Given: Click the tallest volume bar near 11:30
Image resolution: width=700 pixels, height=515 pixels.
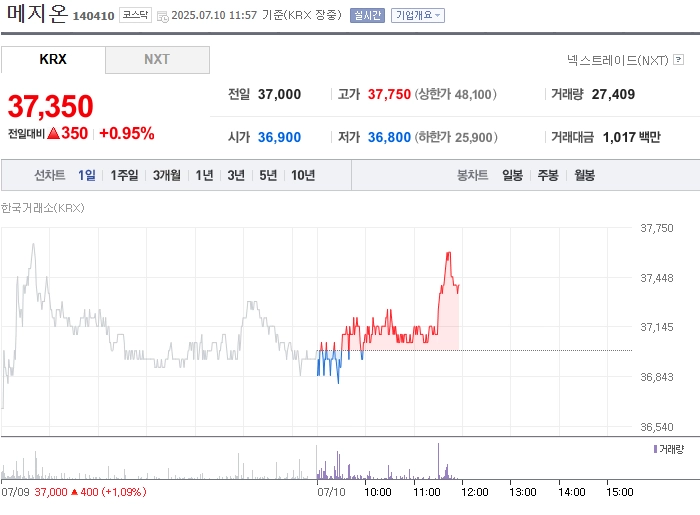Looking at the screenshot, I should (438, 461).
